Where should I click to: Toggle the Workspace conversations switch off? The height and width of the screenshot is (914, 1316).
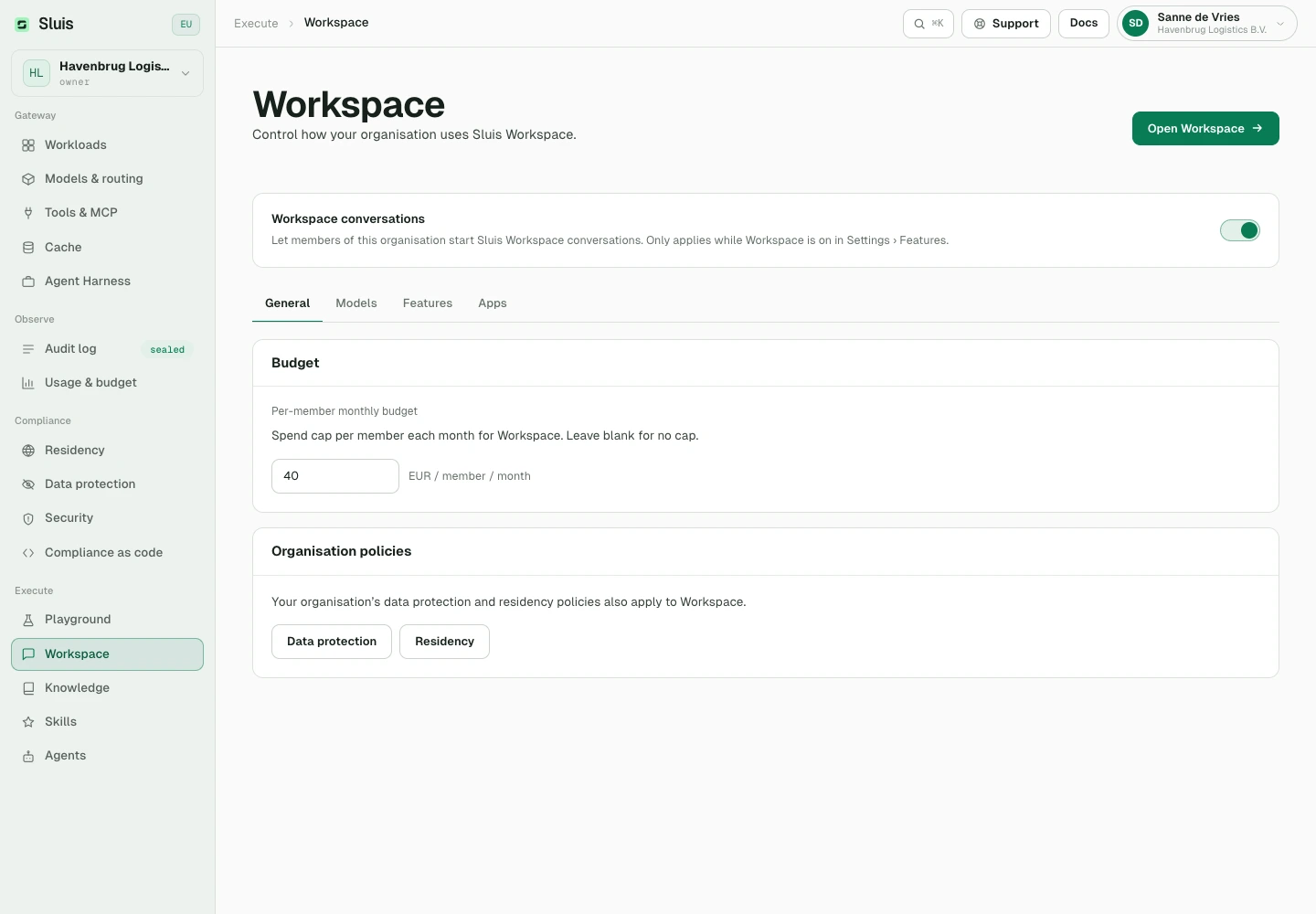coord(1240,230)
